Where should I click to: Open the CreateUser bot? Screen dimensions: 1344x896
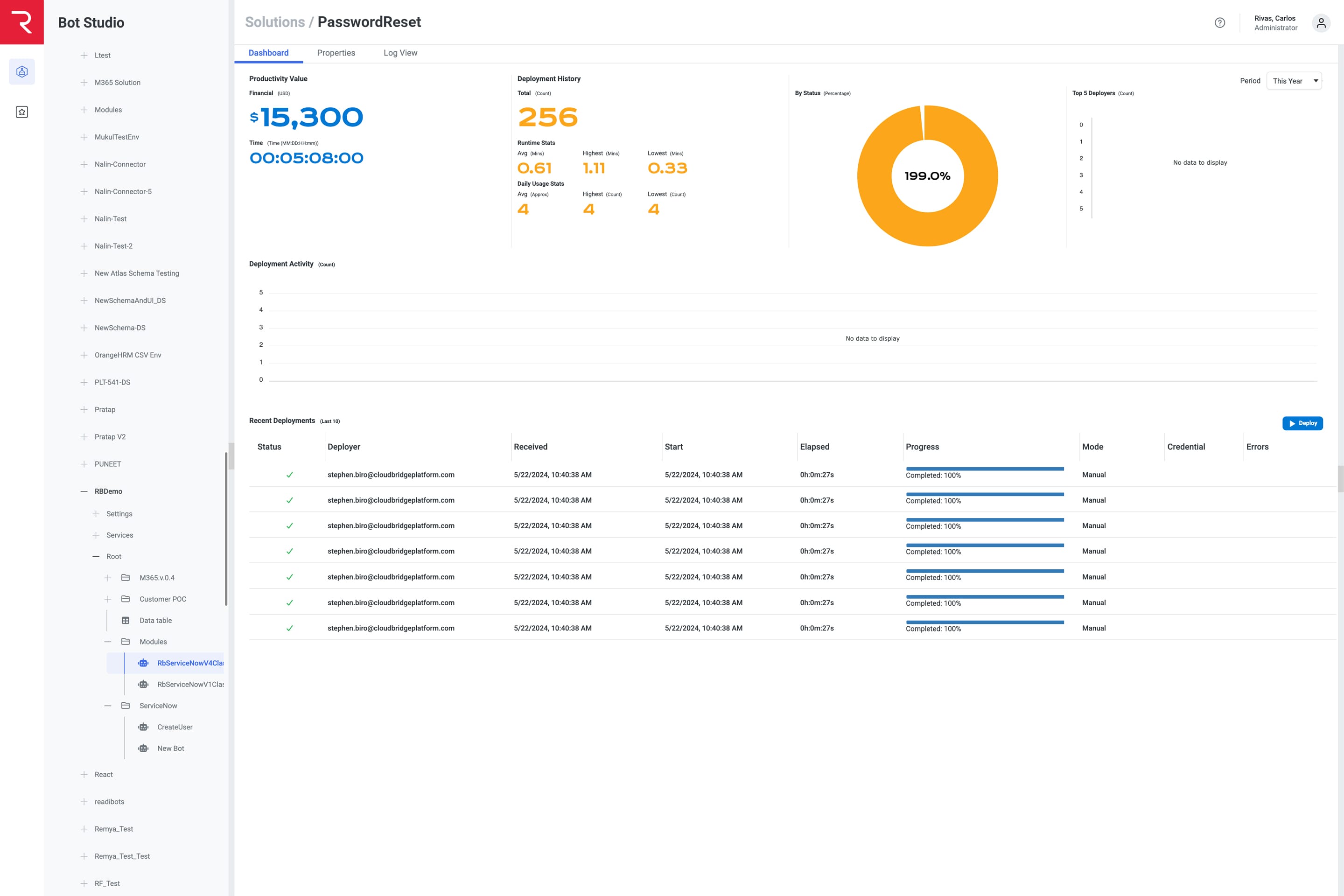[x=175, y=727]
